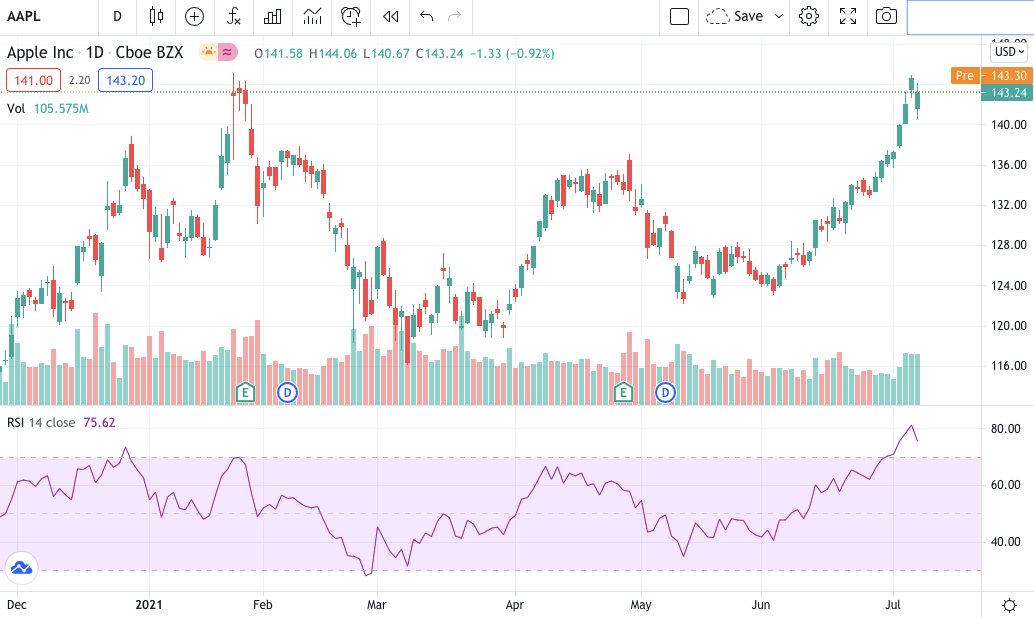
Task: Open indicator templates icon
Action: tap(312, 16)
